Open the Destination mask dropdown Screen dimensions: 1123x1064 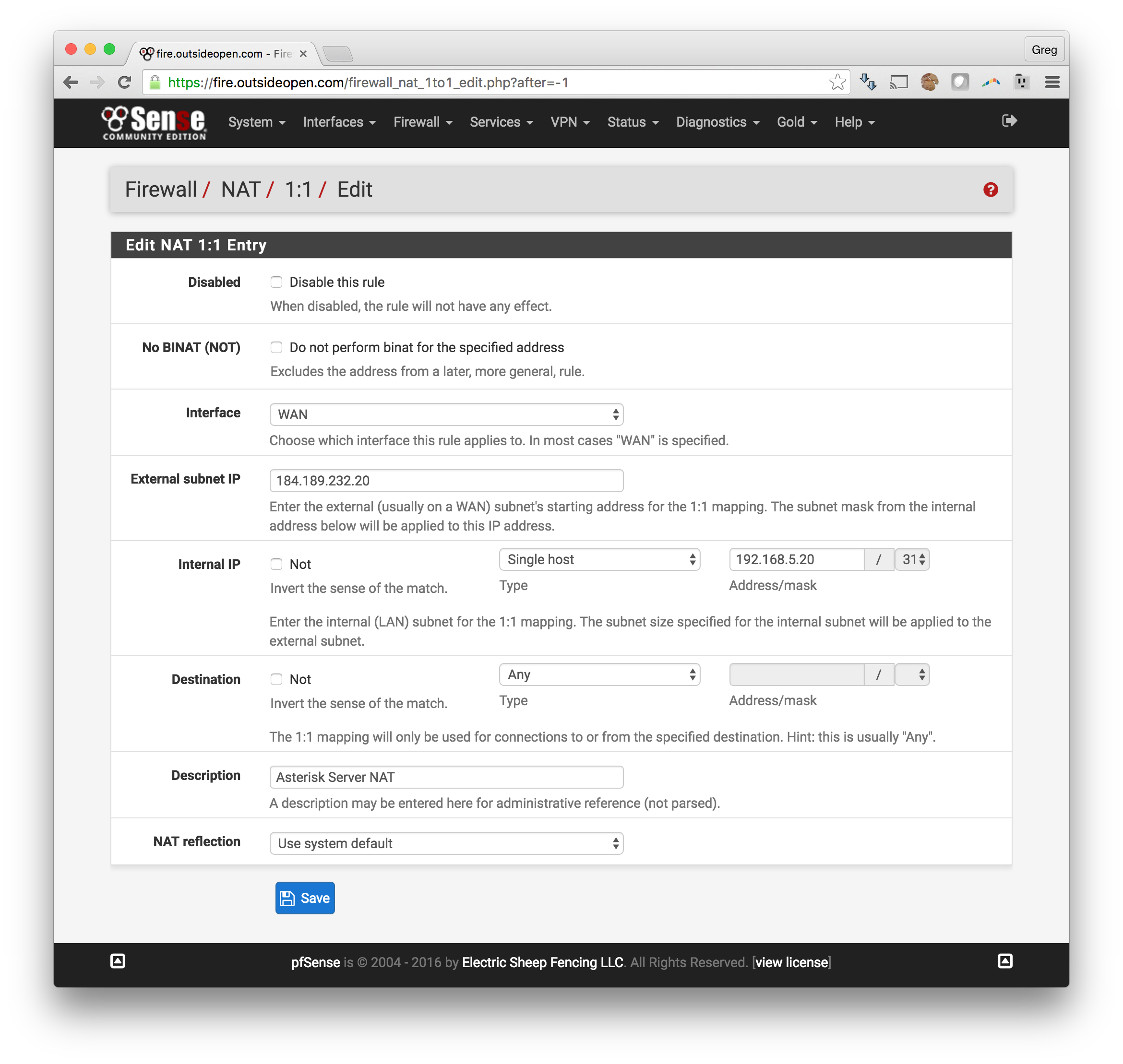tap(912, 675)
